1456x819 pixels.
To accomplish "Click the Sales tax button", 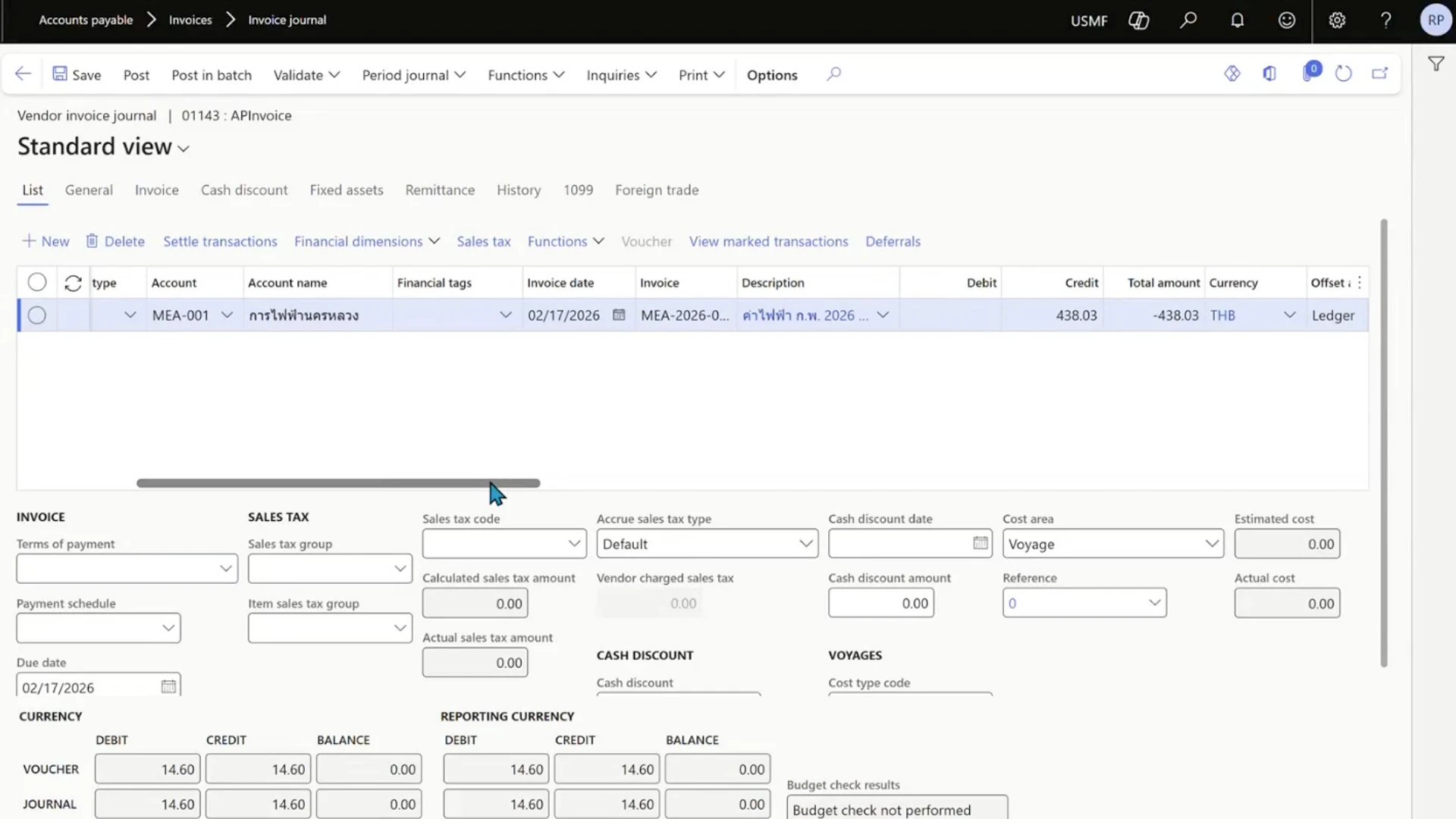I will coord(484,241).
